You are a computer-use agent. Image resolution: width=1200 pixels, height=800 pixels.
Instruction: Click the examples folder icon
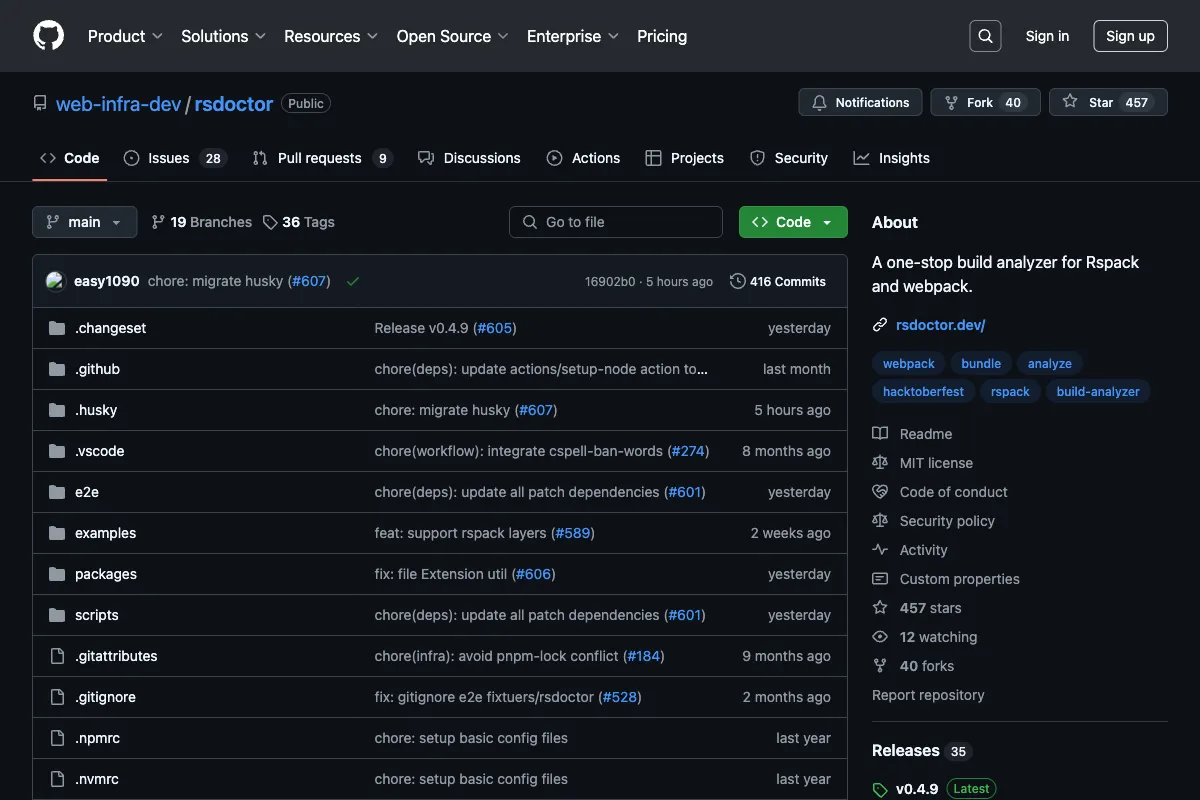coord(57,533)
